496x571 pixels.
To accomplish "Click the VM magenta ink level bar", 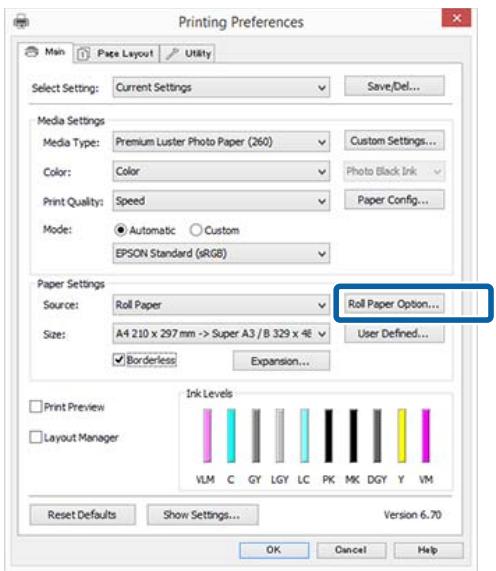I will pos(426,436).
